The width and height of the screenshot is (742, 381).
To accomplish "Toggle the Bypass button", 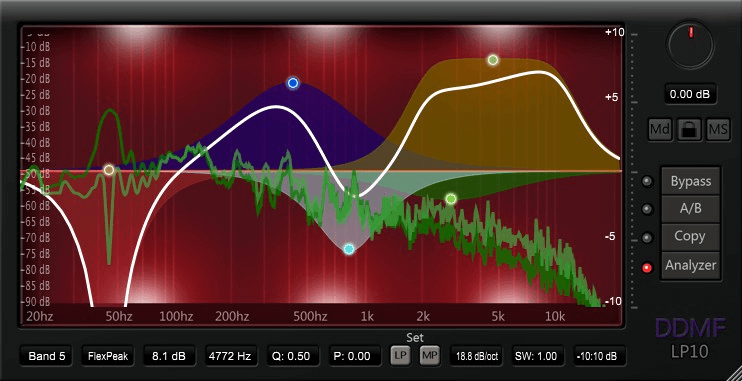I will coord(691,181).
